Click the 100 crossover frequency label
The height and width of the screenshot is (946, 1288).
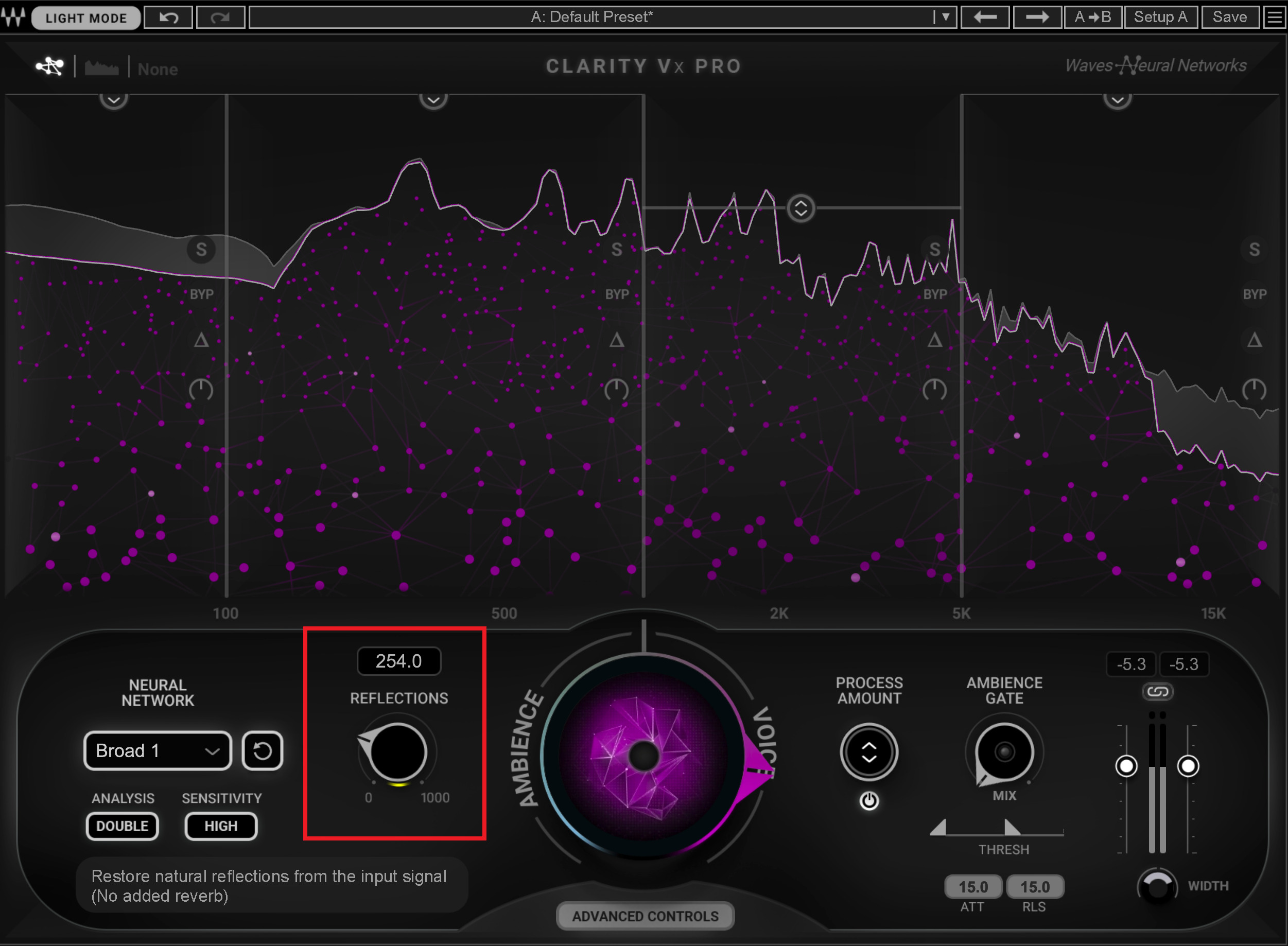[x=225, y=614]
